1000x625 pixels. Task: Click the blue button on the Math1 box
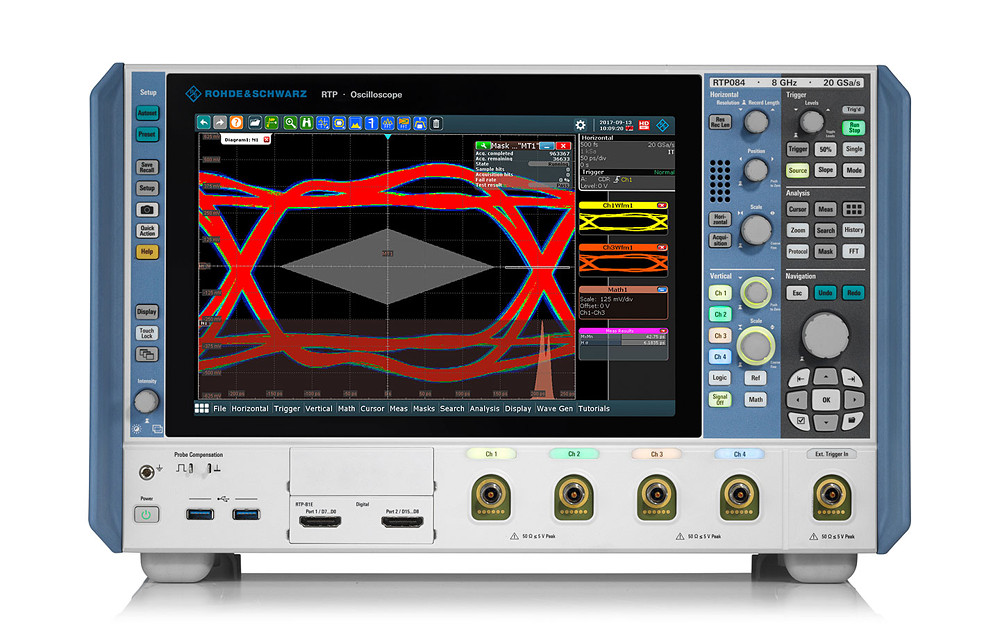(662, 290)
